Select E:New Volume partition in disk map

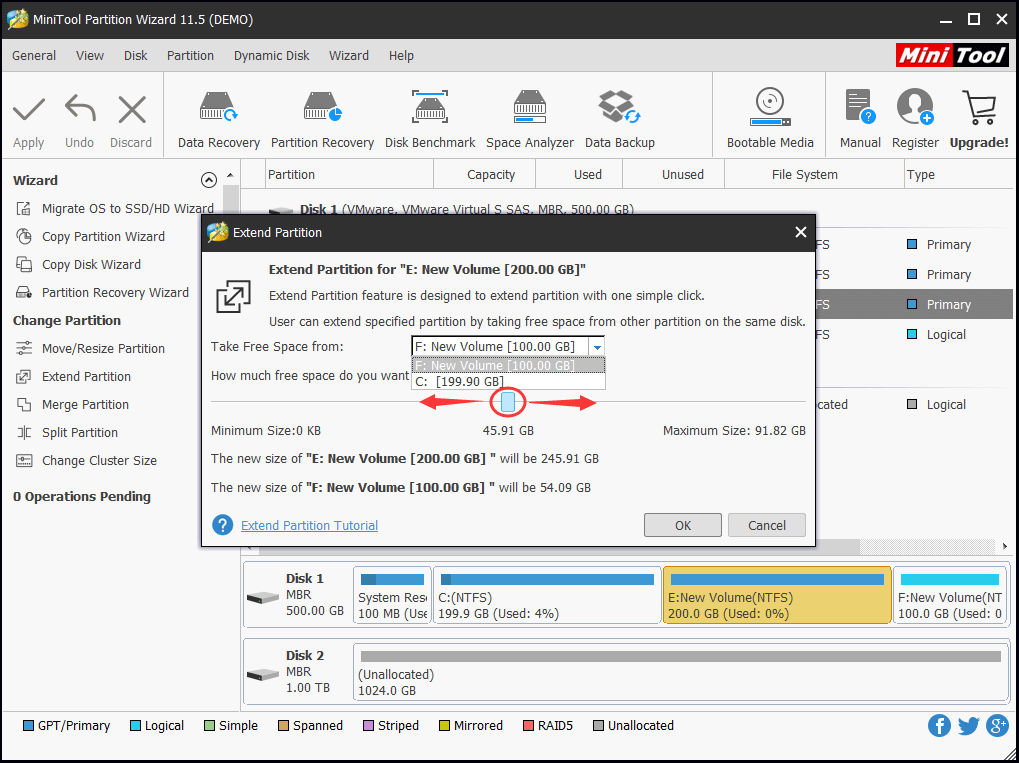pyautogui.click(x=777, y=595)
